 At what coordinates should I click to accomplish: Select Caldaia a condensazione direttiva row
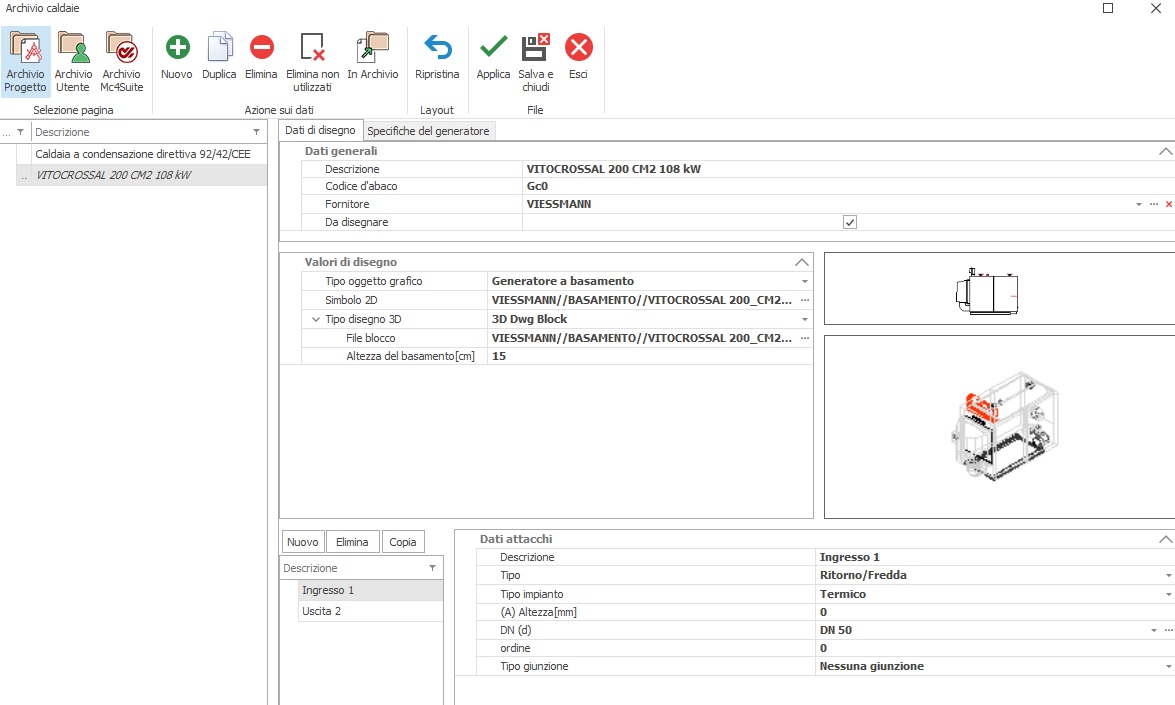[142, 154]
